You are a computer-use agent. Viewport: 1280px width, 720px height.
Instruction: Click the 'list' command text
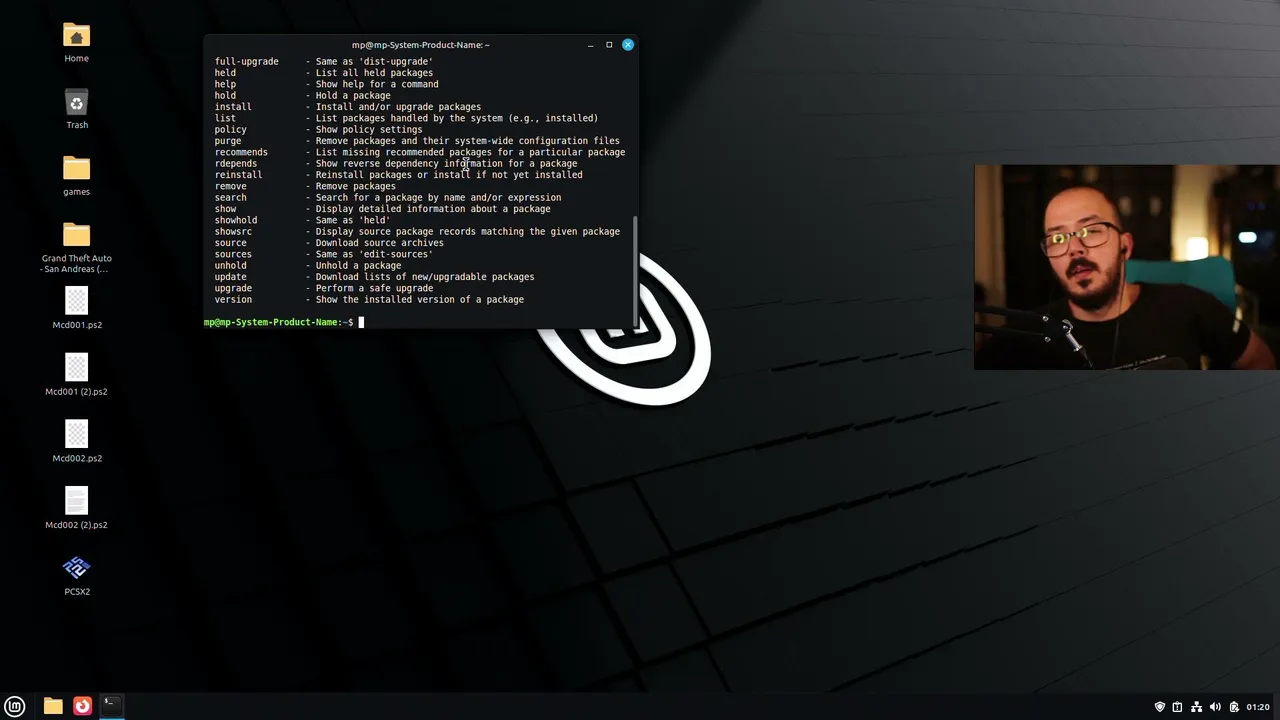click(226, 118)
